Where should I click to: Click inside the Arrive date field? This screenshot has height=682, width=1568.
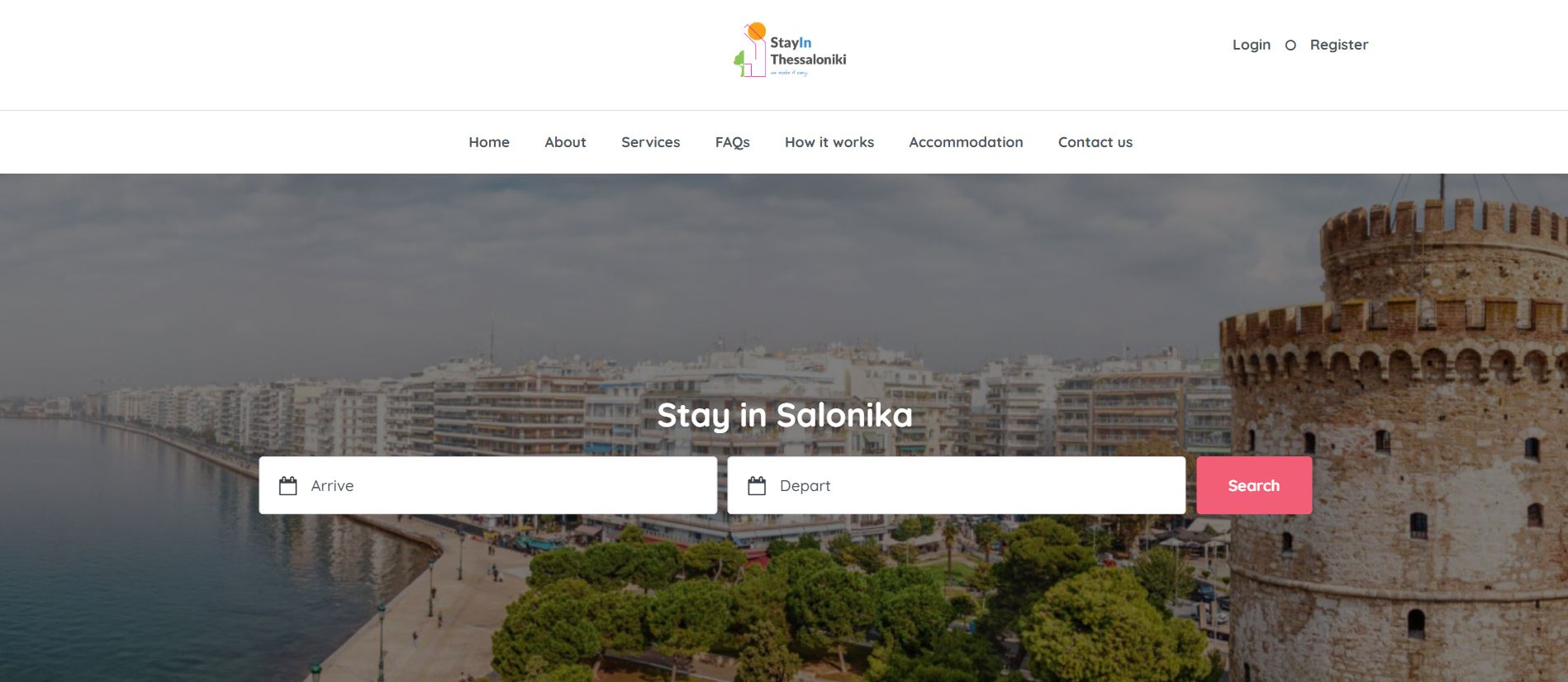[488, 485]
